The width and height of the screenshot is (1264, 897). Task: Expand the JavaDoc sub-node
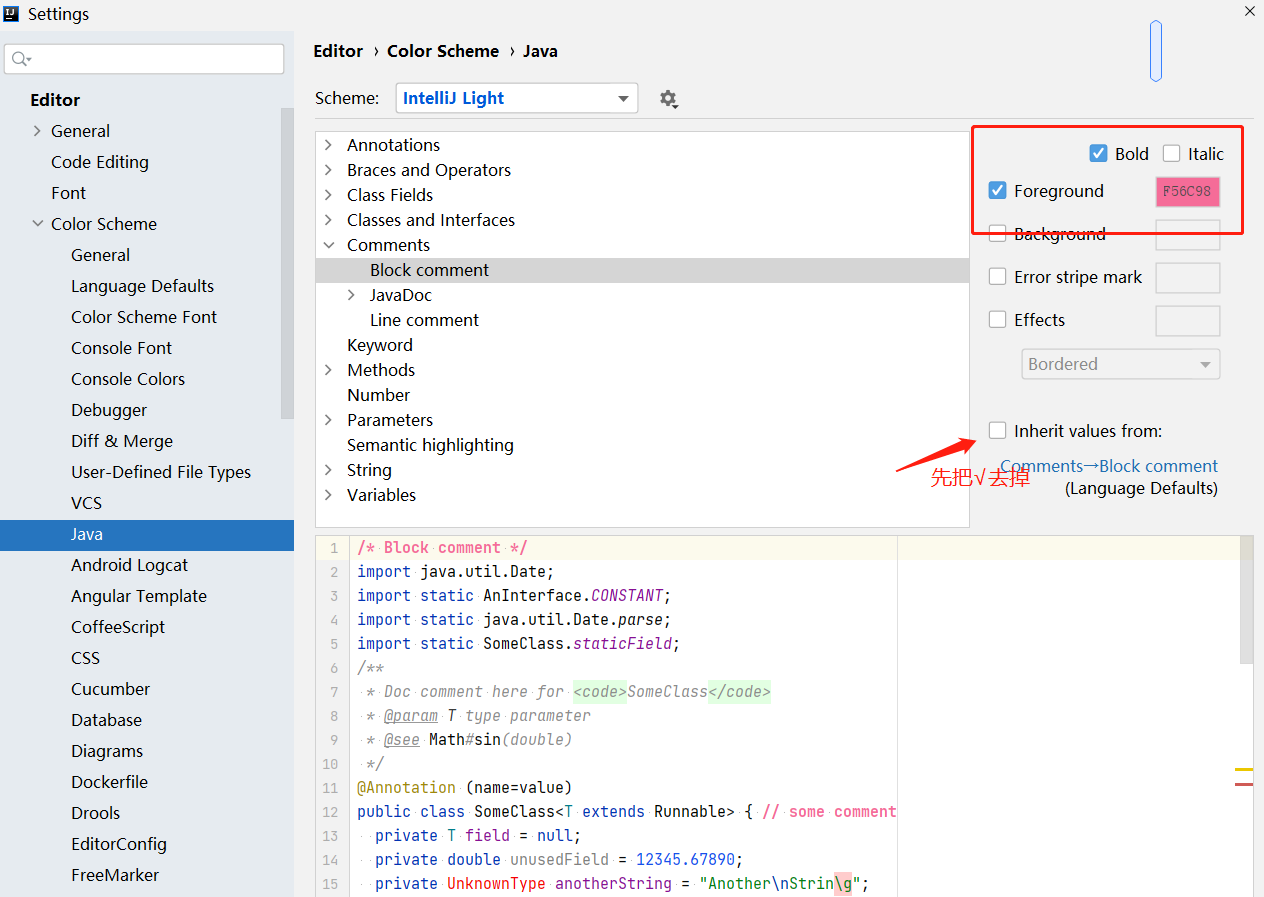click(351, 295)
